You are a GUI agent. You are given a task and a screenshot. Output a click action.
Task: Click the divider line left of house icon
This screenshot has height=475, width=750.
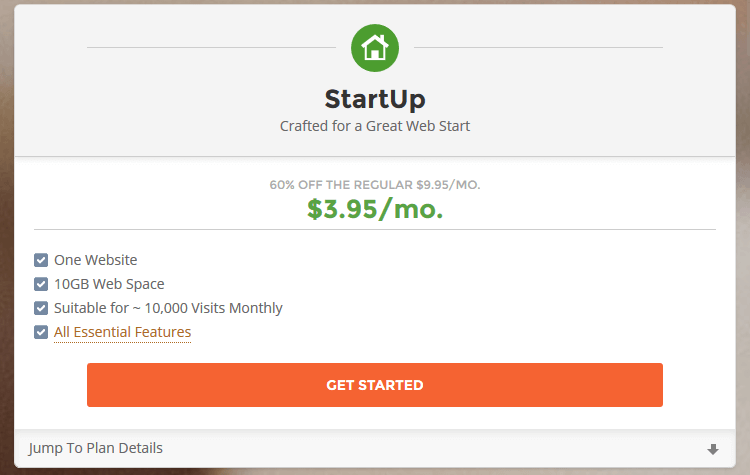coord(211,47)
